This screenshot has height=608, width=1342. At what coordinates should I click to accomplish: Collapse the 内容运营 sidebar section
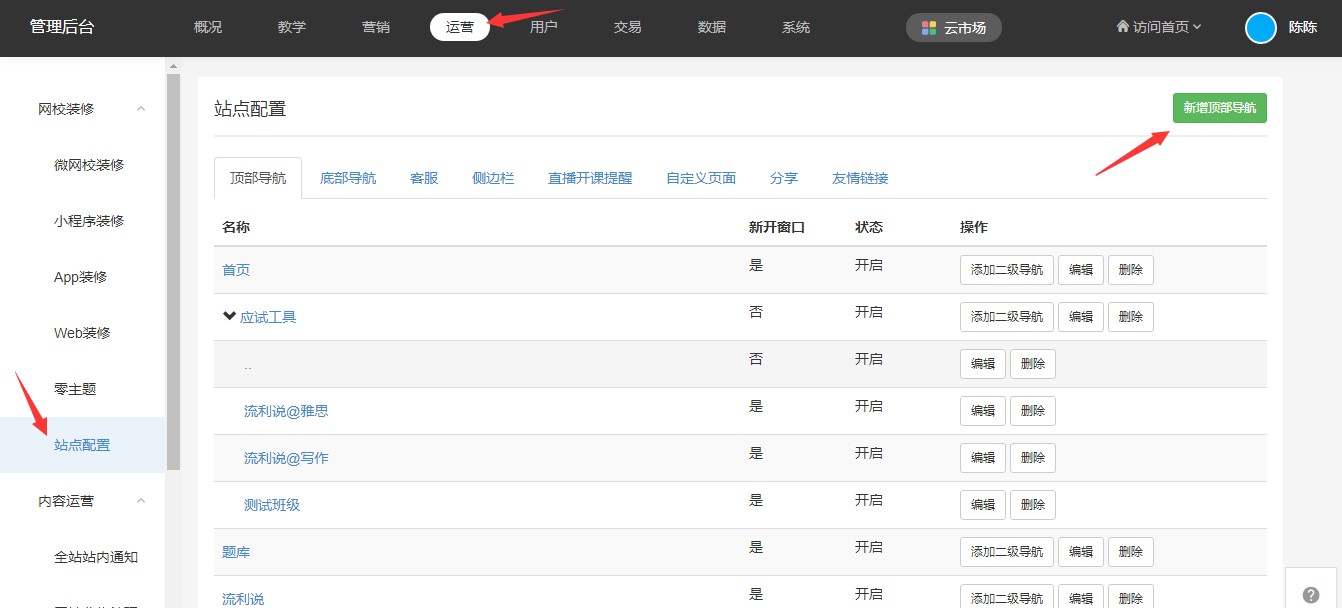tap(141, 501)
